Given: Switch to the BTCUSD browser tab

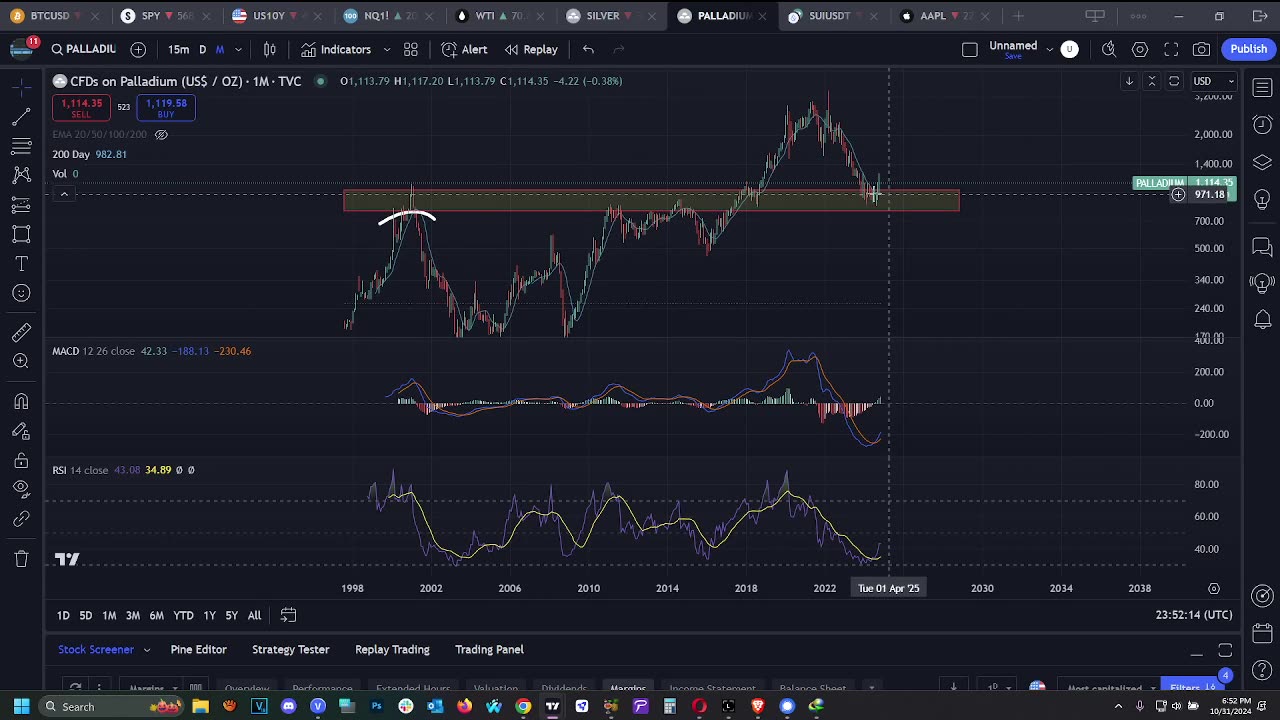Looking at the screenshot, I should [50, 16].
